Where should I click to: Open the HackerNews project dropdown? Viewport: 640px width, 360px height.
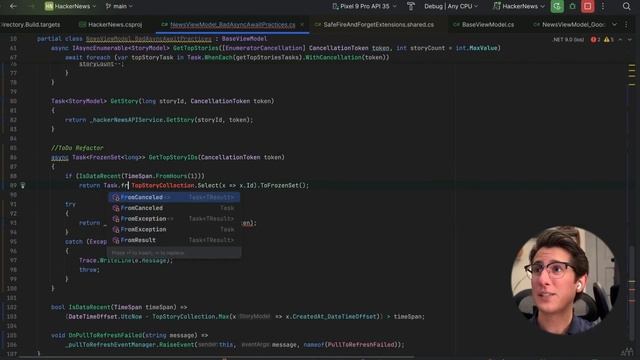tap(70, 6)
